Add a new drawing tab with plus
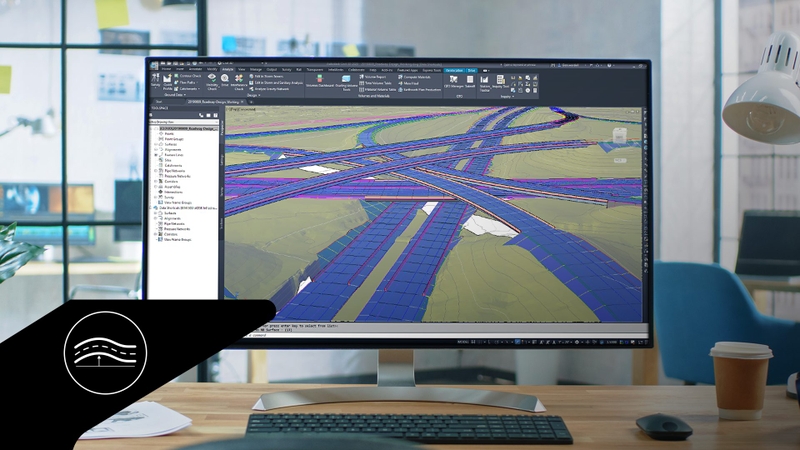The width and height of the screenshot is (800, 450). tap(252, 102)
